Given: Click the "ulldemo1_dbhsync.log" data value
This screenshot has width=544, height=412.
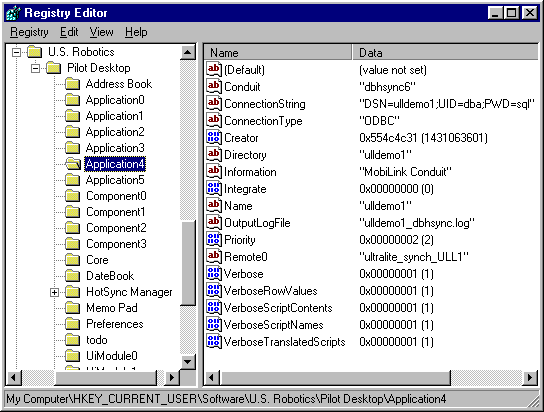Looking at the screenshot, I should coord(417,223).
